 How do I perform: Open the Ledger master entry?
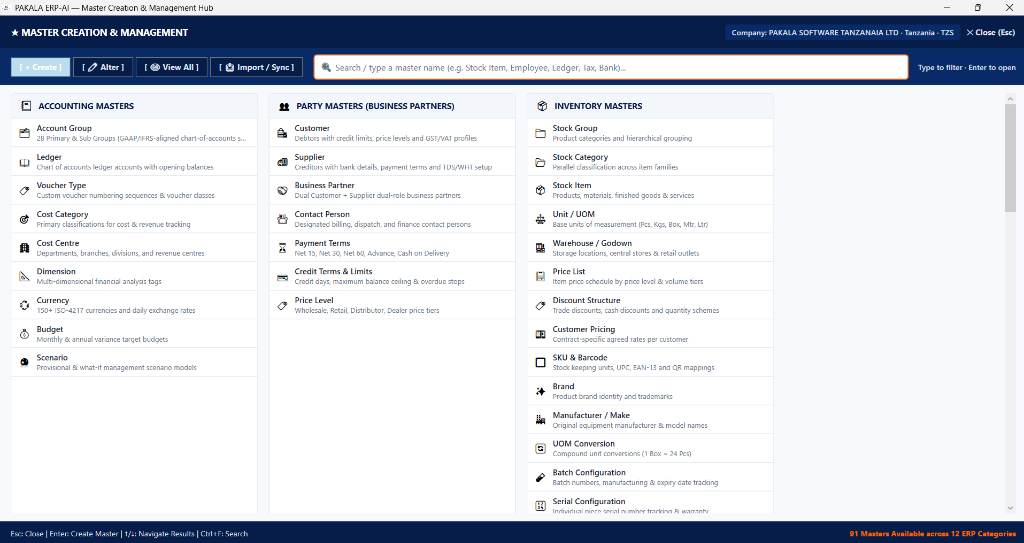(134, 161)
